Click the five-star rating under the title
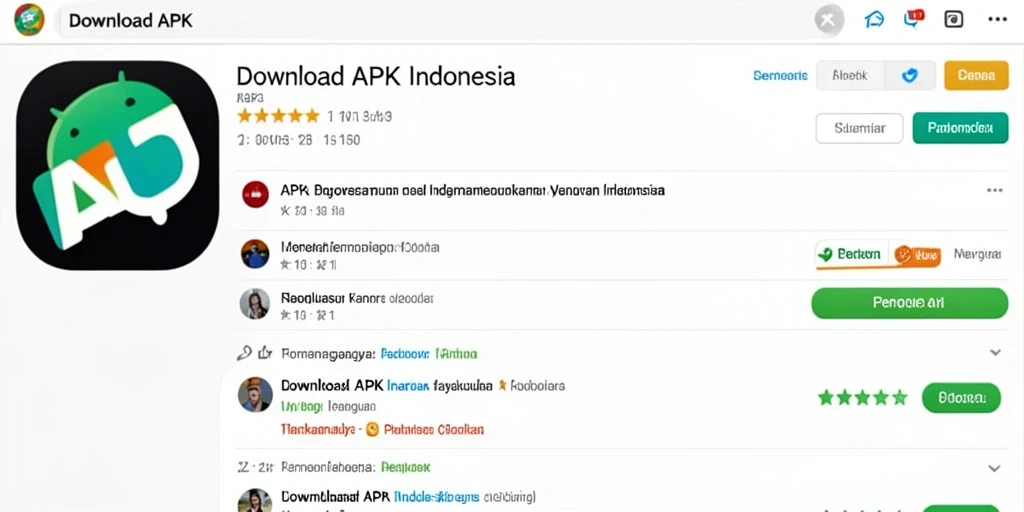Screen dimensions: 1024x512 [x=278, y=116]
